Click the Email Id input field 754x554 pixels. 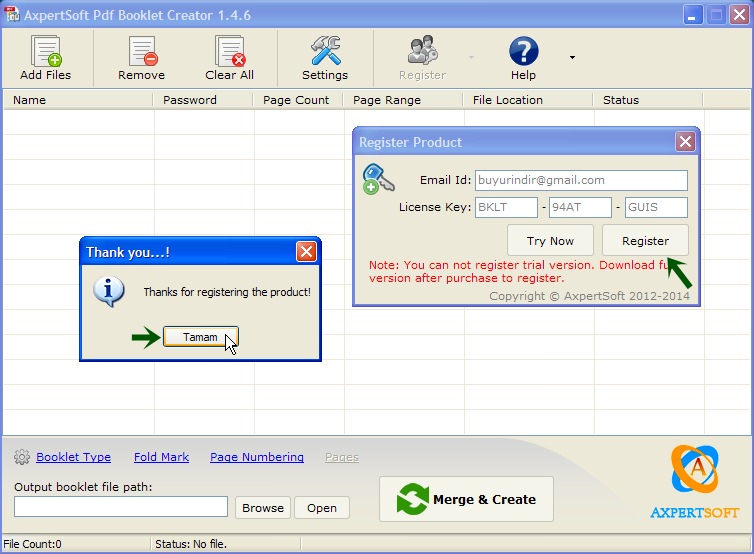click(581, 180)
